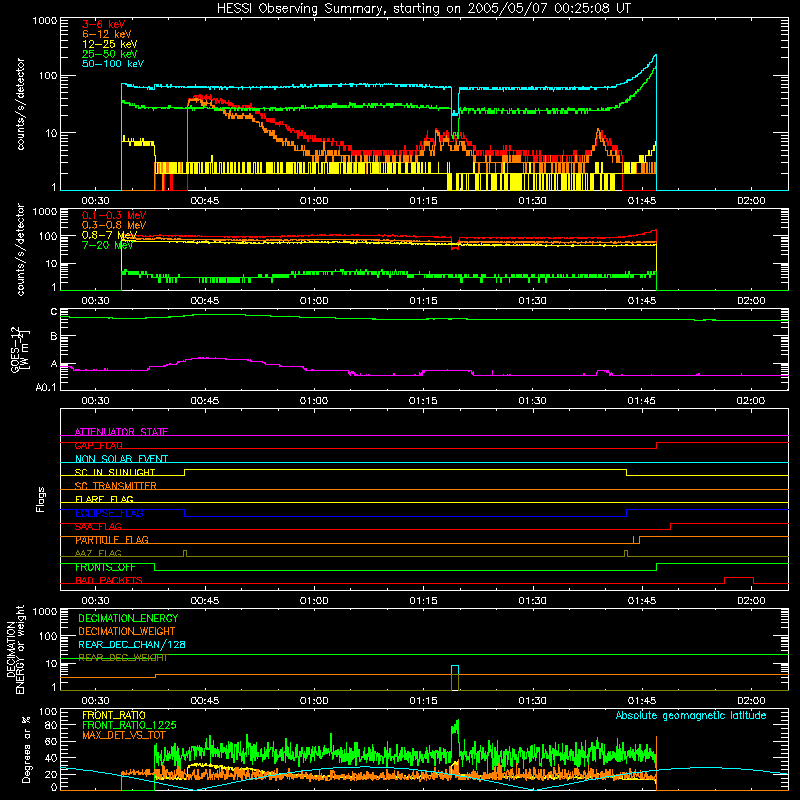Click the HESSI Observing Summary title text
Image resolution: width=800 pixels, height=800 pixels.
(x=423, y=8)
